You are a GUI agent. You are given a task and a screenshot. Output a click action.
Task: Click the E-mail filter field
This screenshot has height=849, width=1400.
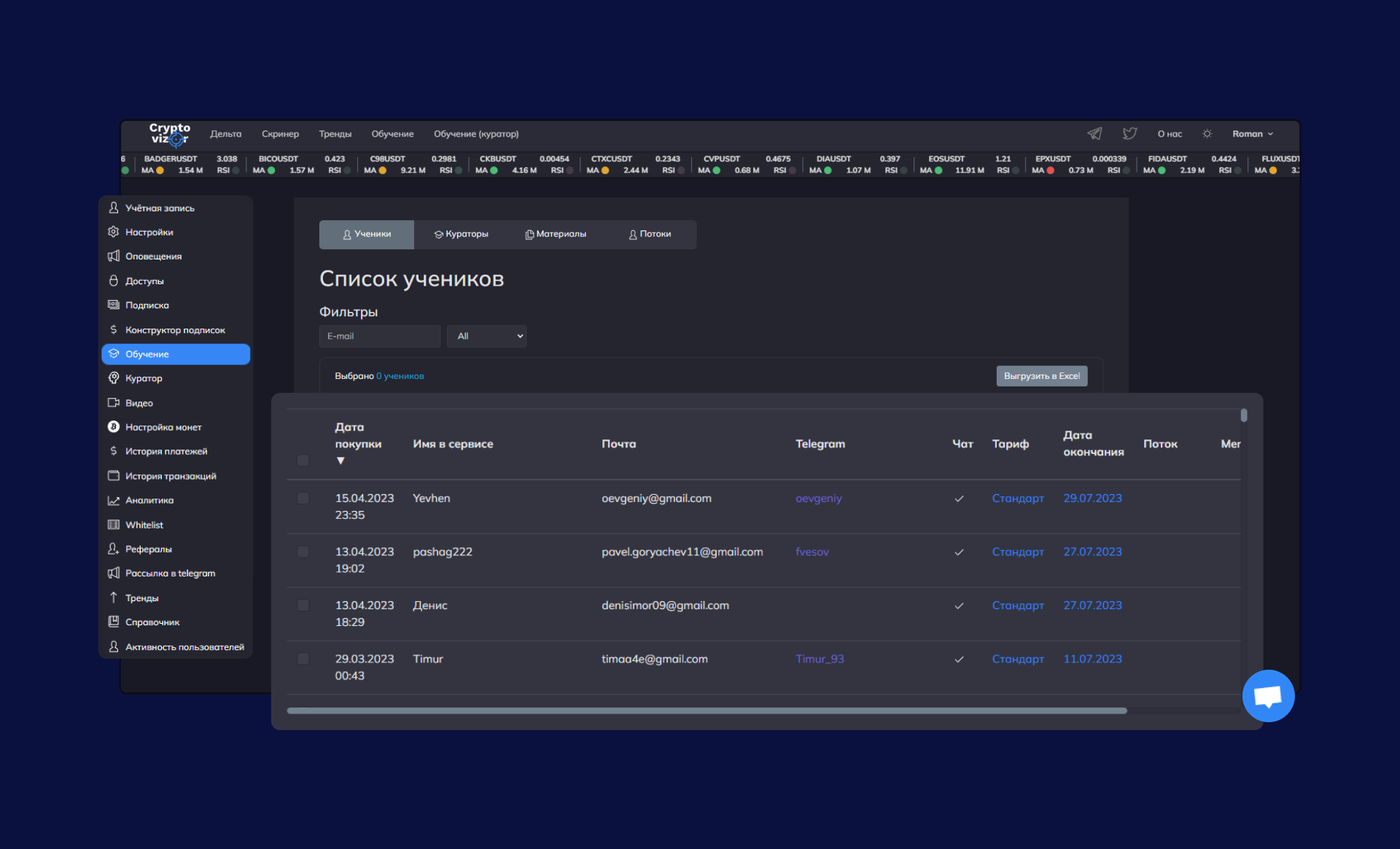pyautogui.click(x=379, y=336)
